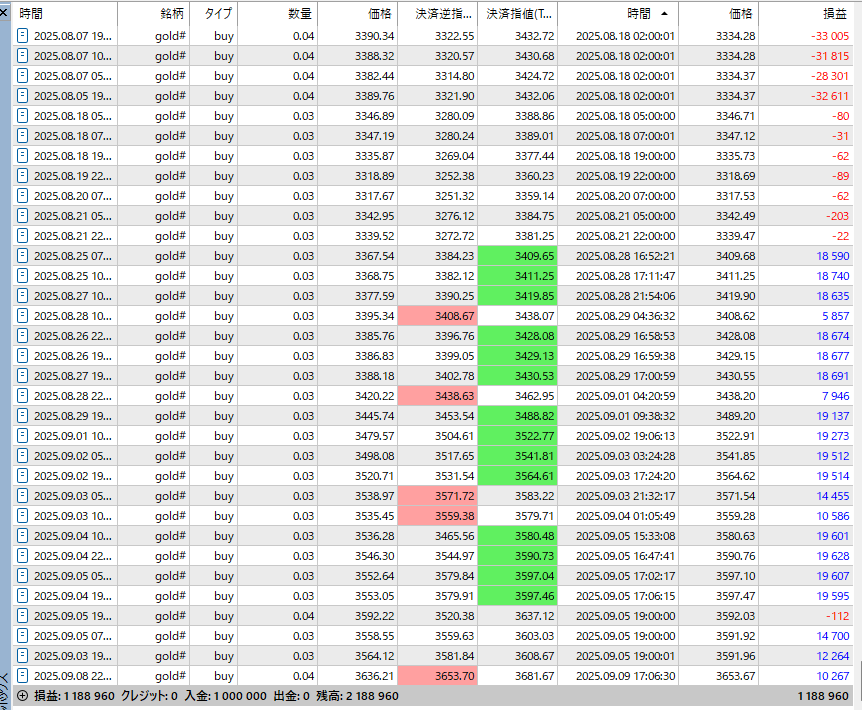The height and width of the screenshot is (710, 862).
Task: Sort by the 損益 column header
Action: [806, 14]
